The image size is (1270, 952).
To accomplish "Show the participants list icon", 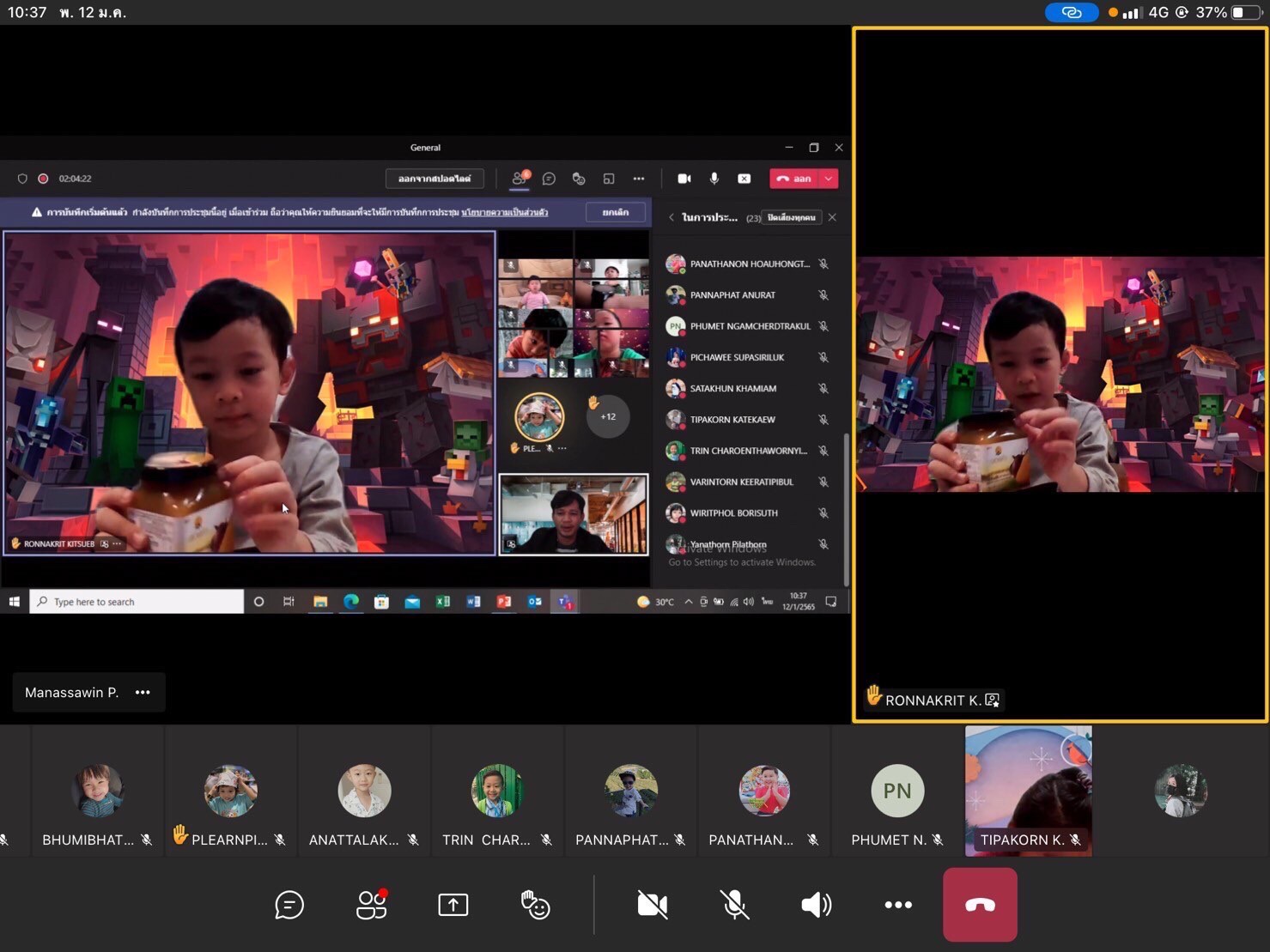I will [x=372, y=905].
